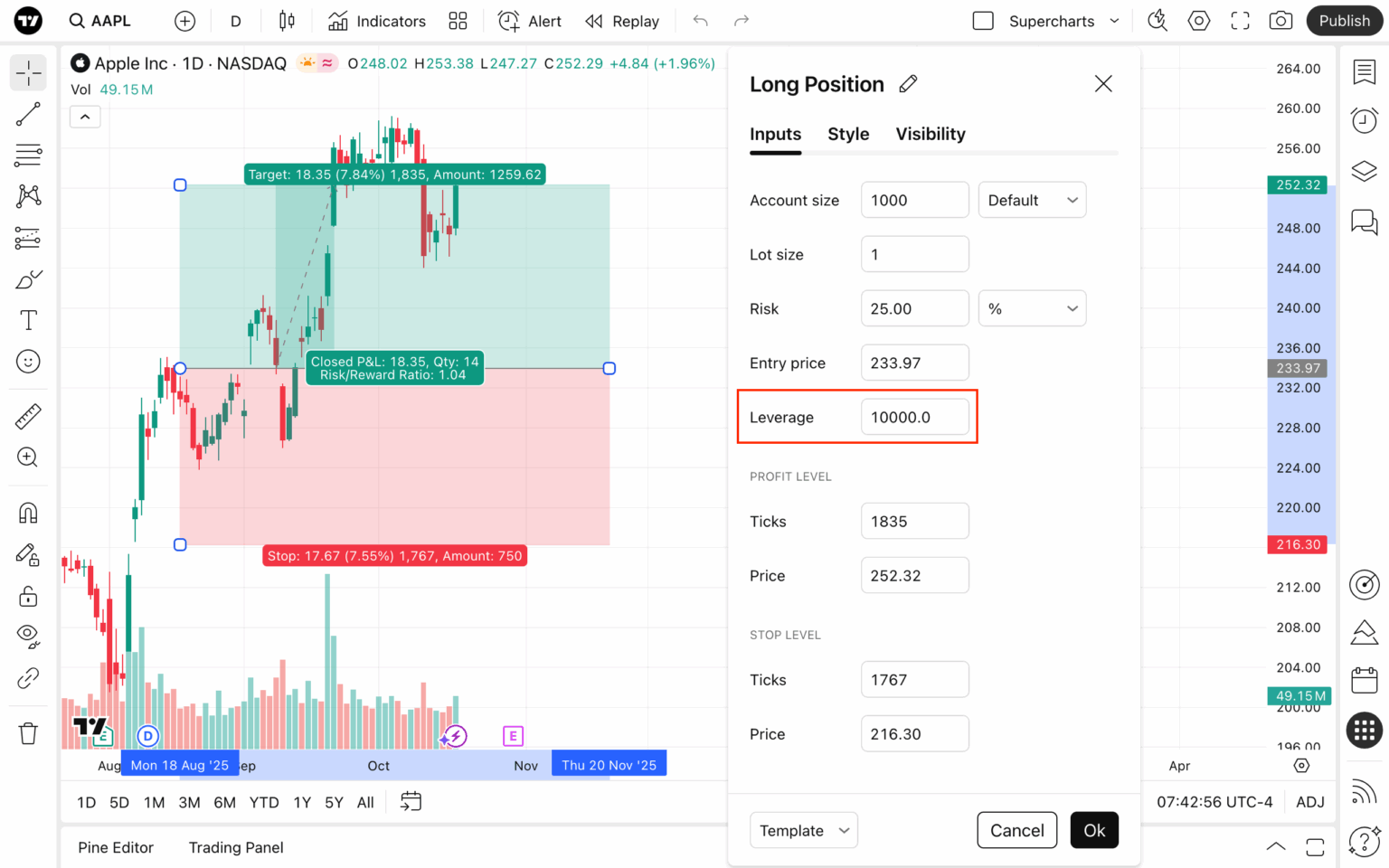The height and width of the screenshot is (868, 1389).
Task: Select the Brush drawing tool
Action: pyautogui.click(x=28, y=278)
